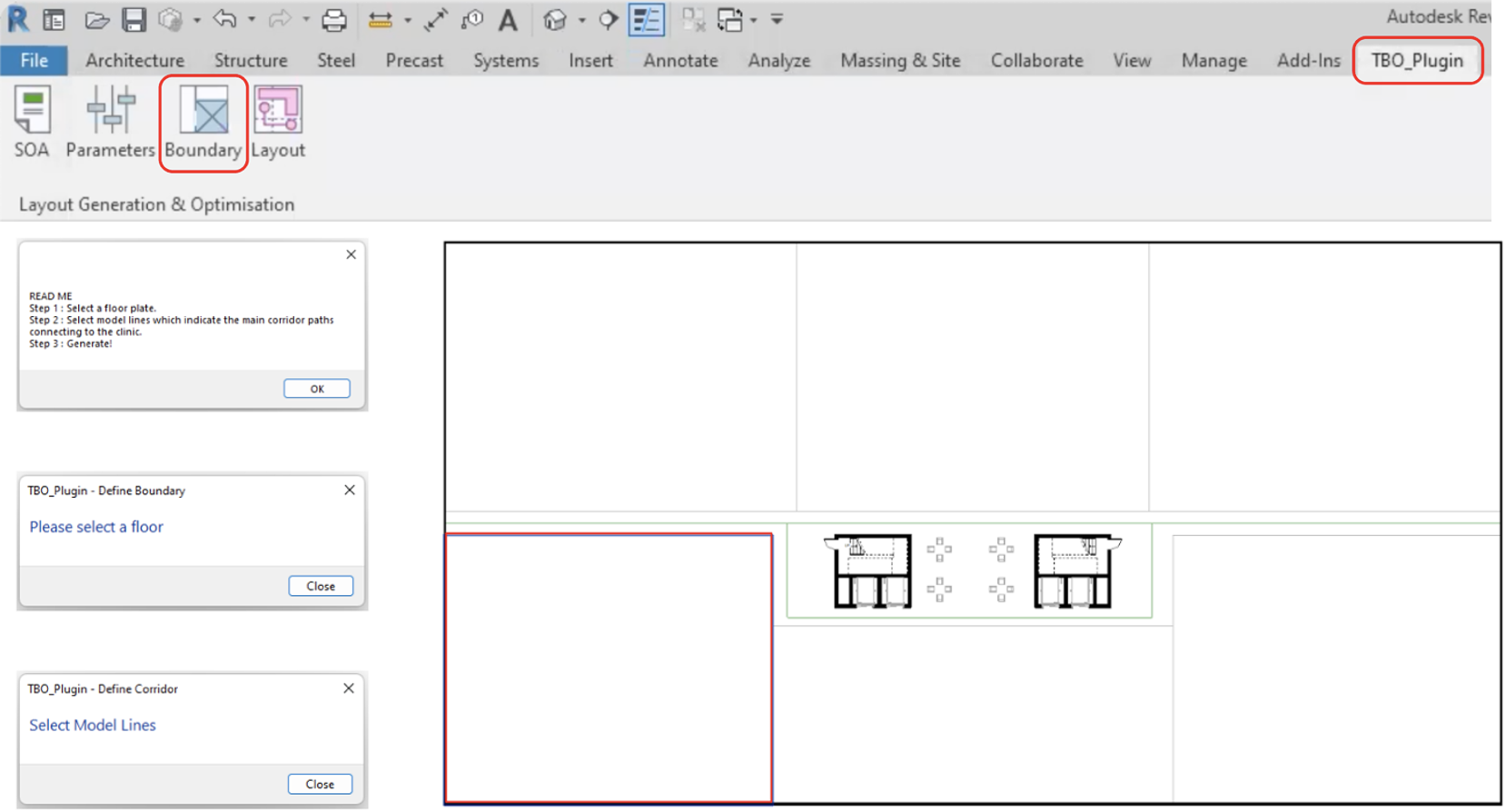Viewport: 1506px width, 812px height.
Task: Click Close in Define Corridor dialog
Action: (x=320, y=785)
